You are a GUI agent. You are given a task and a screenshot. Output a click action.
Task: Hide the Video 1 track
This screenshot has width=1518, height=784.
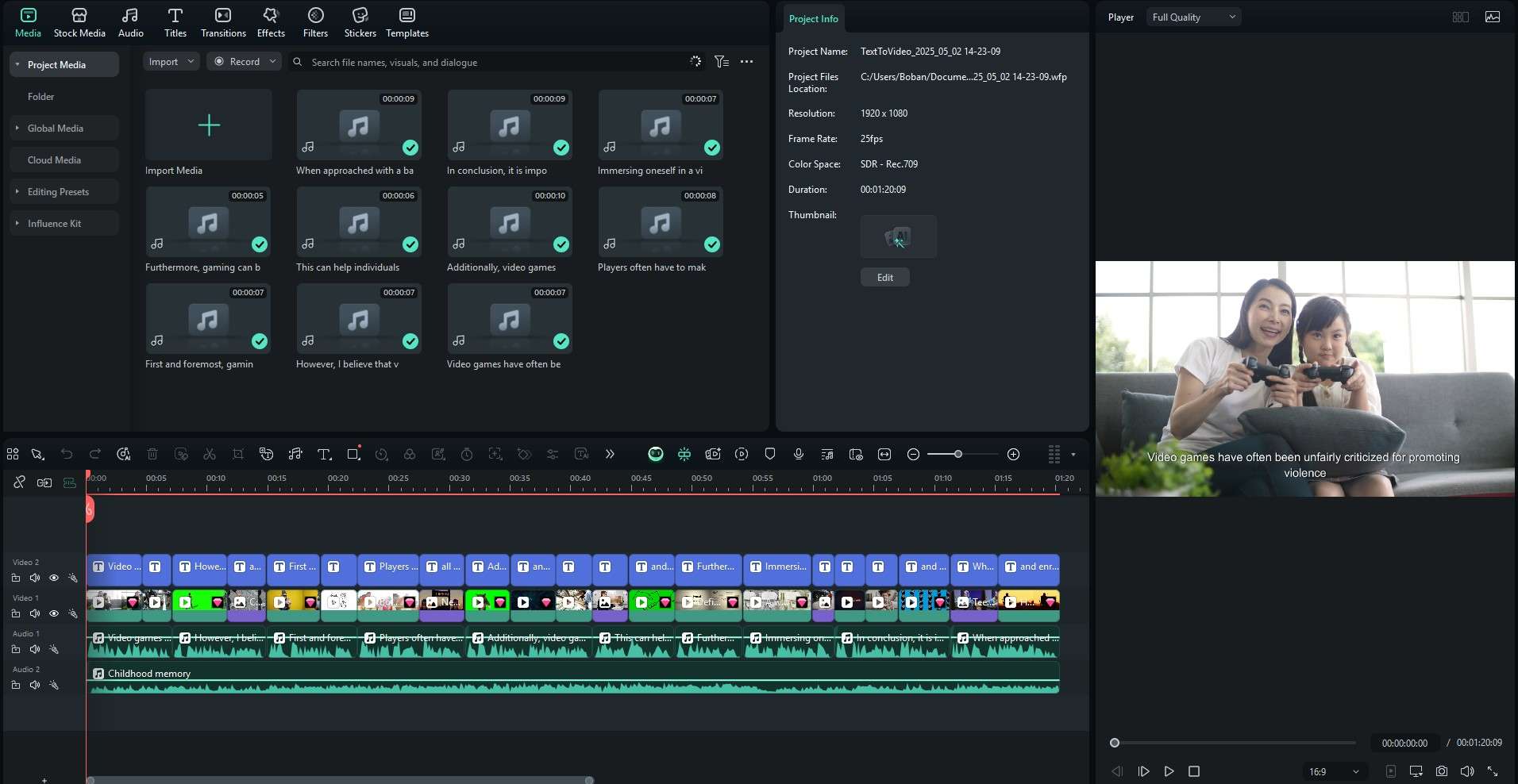(54, 613)
